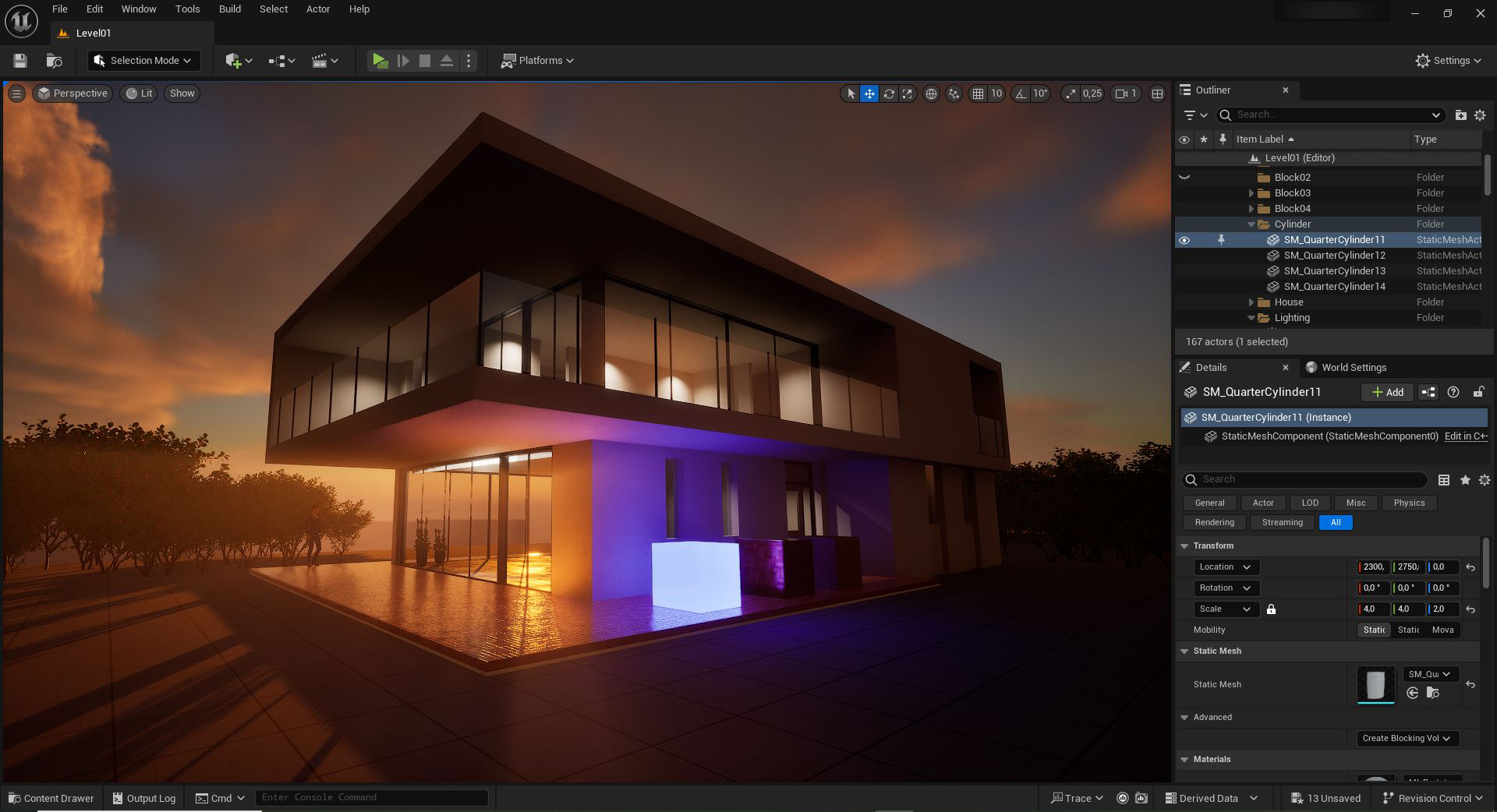
Task: Toggle visibility eye for SM_QuarterCylinder11
Action: pyautogui.click(x=1184, y=240)
